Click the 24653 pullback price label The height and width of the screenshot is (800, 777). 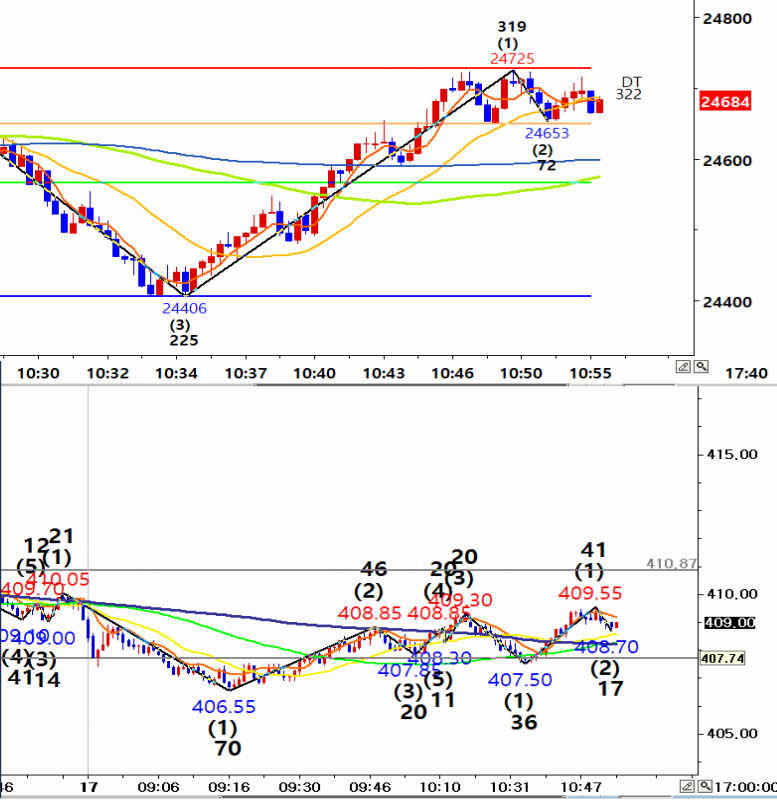click(546, 132)
